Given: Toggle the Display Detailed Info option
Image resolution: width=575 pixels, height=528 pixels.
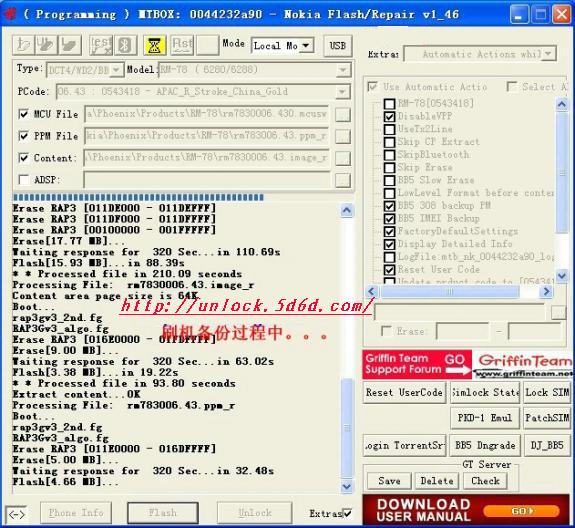Looking at the screenshot, I should [x=389, y=245].
